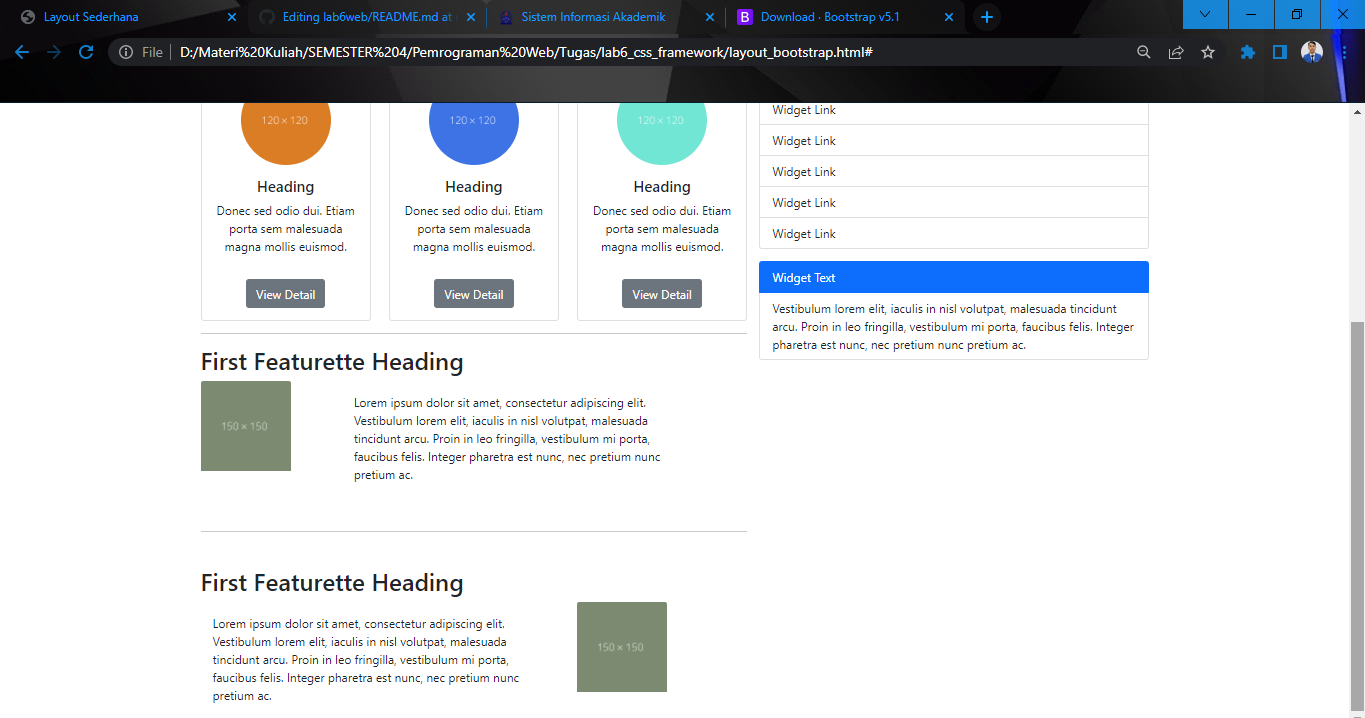Click the share icon next to the address bar
Viewport: 1365px width, 718px height.
click(1176, 50)
